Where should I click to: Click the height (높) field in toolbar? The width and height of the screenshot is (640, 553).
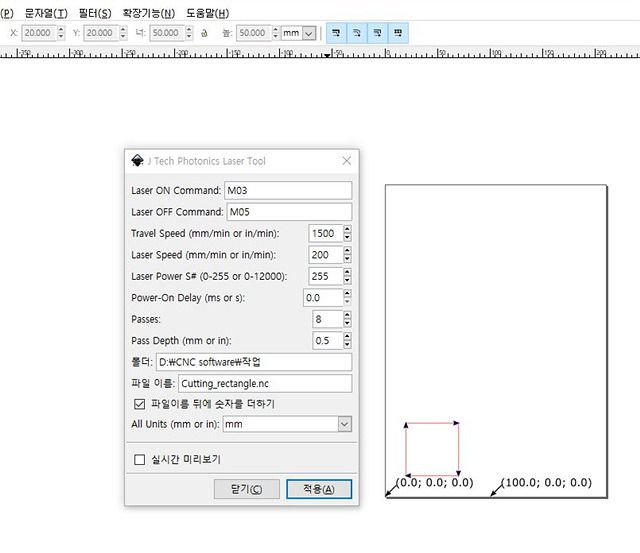click(x=253, y=33)
